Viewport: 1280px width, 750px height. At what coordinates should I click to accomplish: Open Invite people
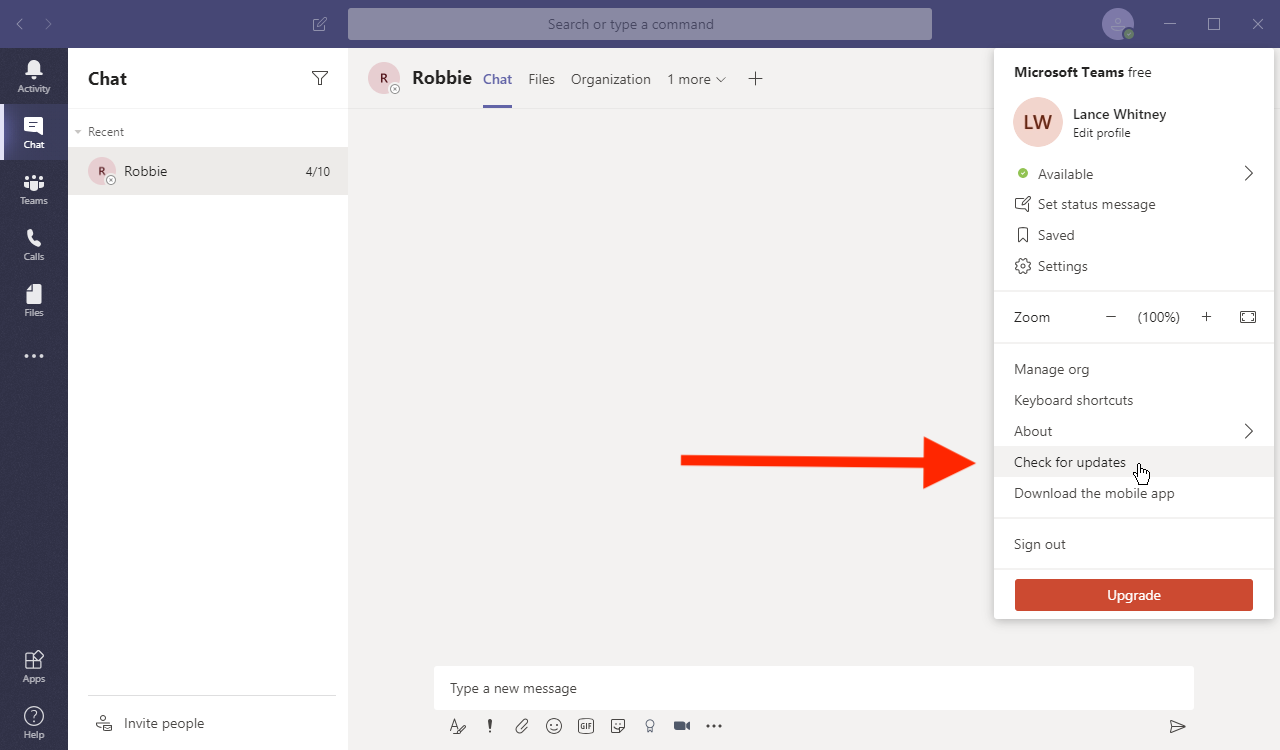[x=150, y=723]
